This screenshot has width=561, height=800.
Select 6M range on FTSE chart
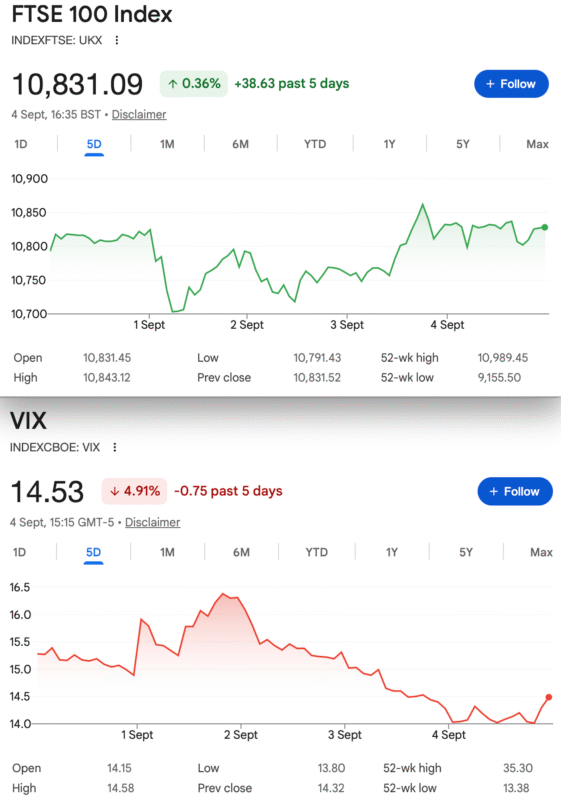[241, 144]
